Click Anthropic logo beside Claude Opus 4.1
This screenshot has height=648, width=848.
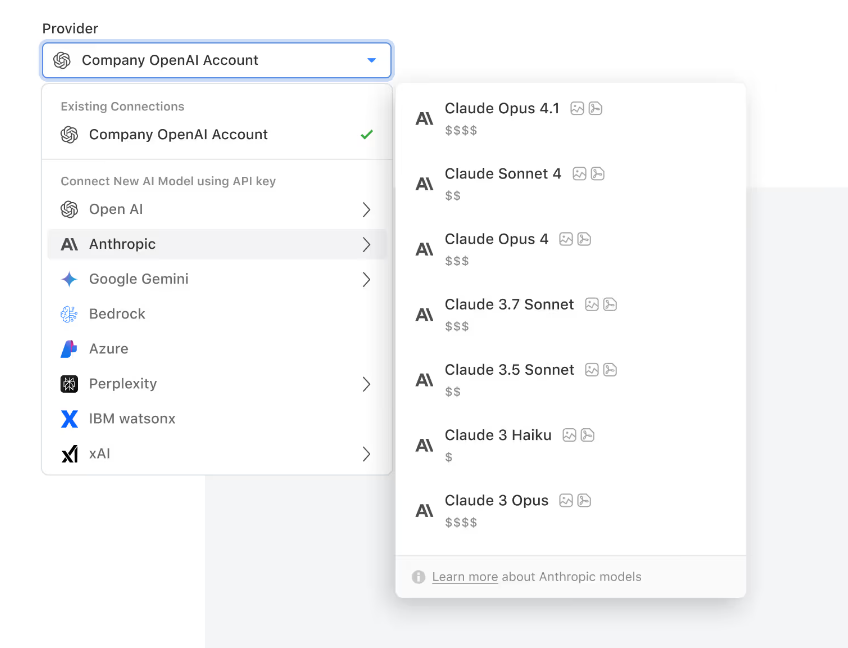coord(424,118)
